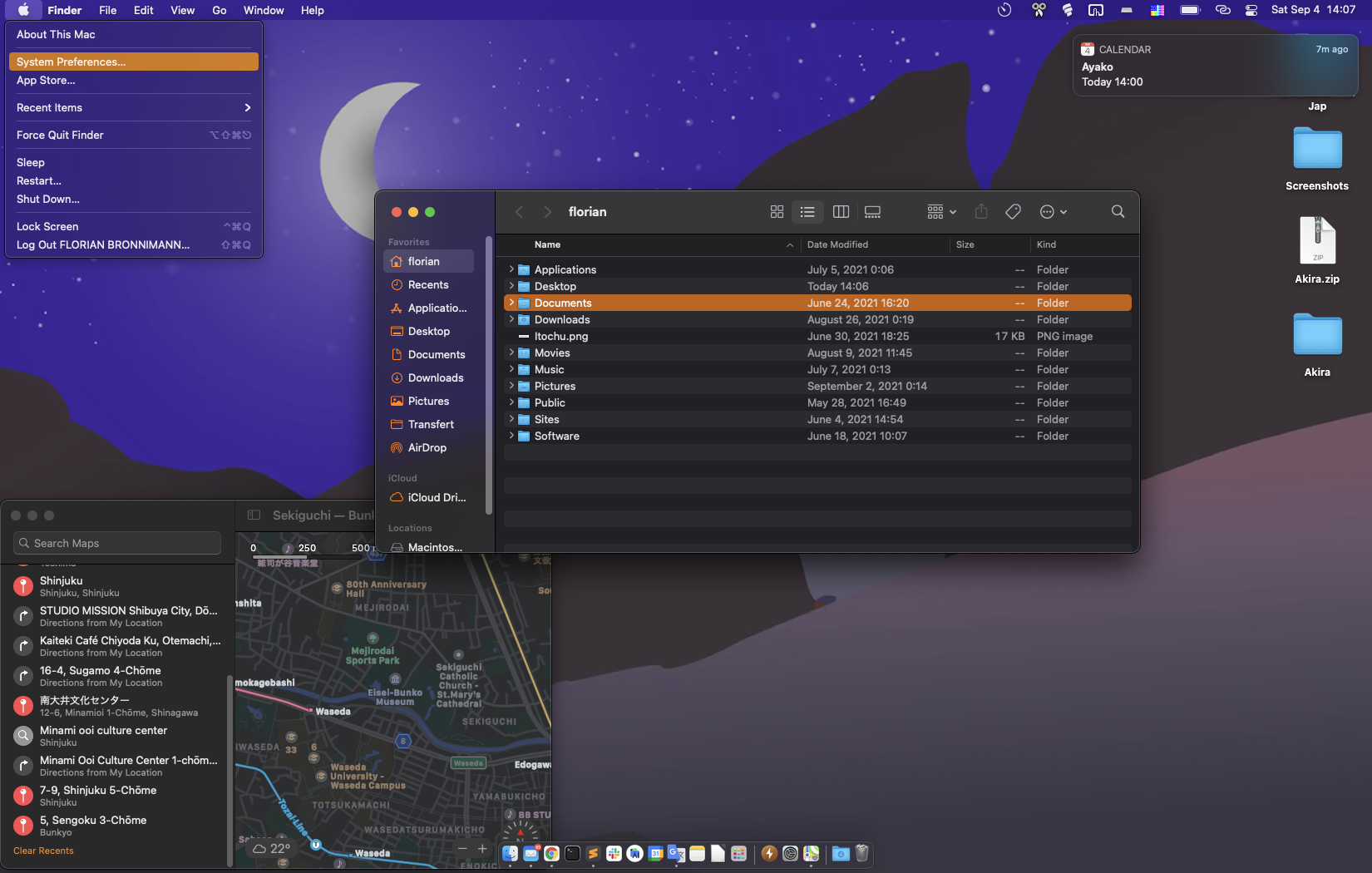Open the Group By dropdown in Finder
This screenshot has height=873, width=1372.
tap(941, 212)
